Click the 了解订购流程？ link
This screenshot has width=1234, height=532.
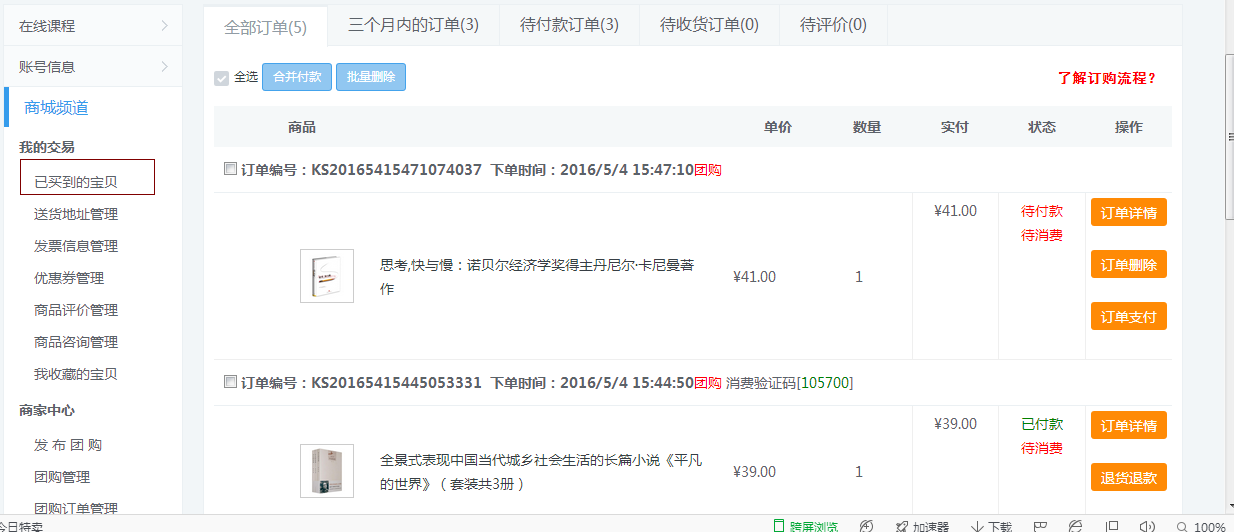click(1107, 78)
